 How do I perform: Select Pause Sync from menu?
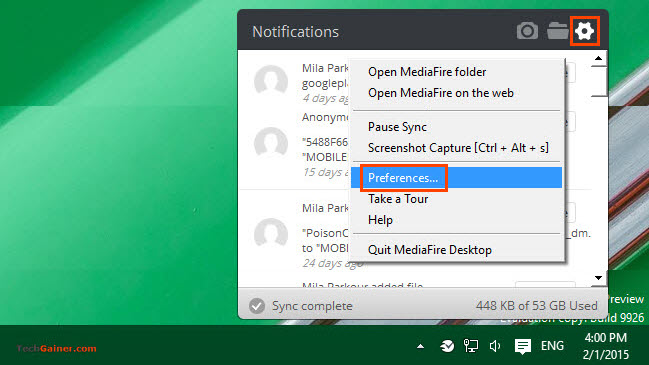tap(457, 127)
